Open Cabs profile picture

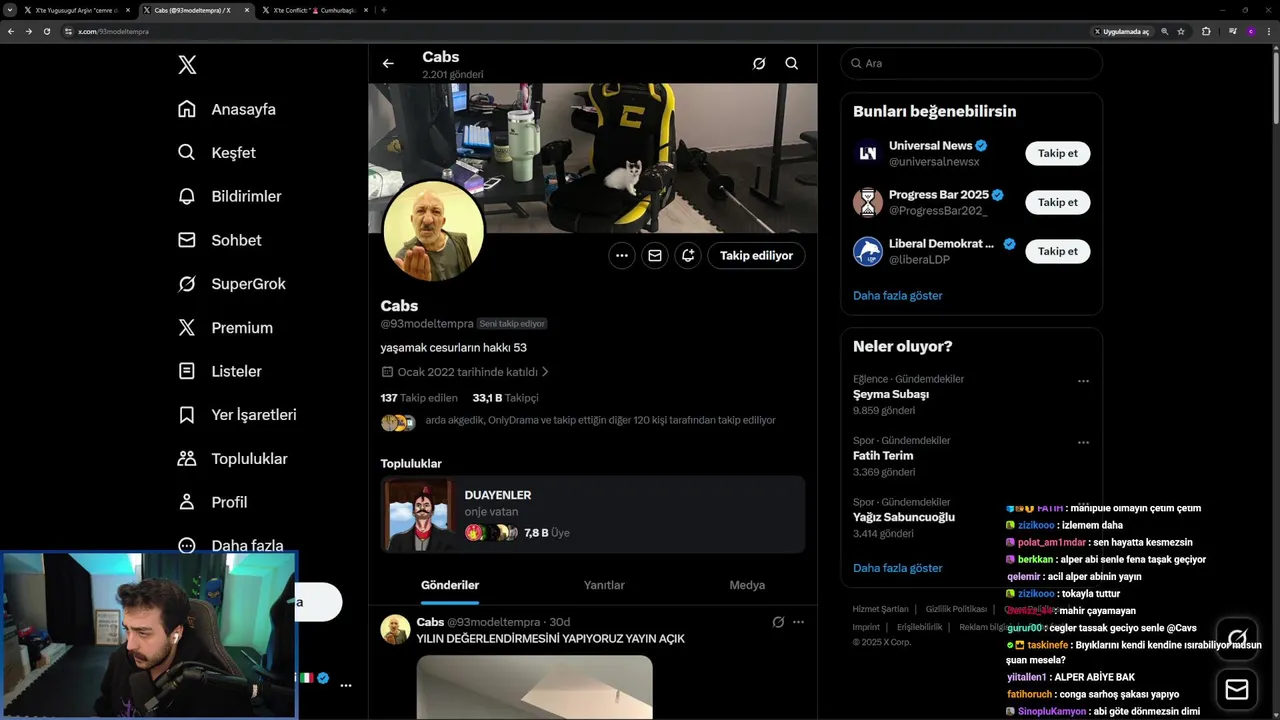tap(433, 231)
